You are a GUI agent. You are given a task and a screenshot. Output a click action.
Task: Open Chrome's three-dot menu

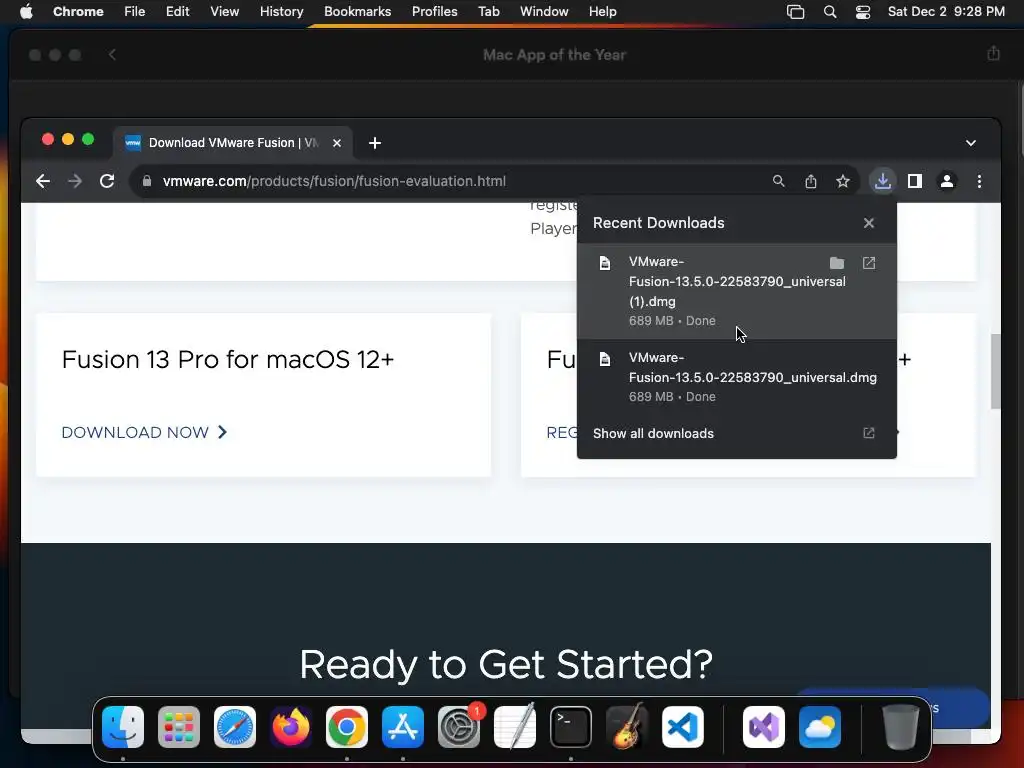pyautogui.click(x=979, y=181)
